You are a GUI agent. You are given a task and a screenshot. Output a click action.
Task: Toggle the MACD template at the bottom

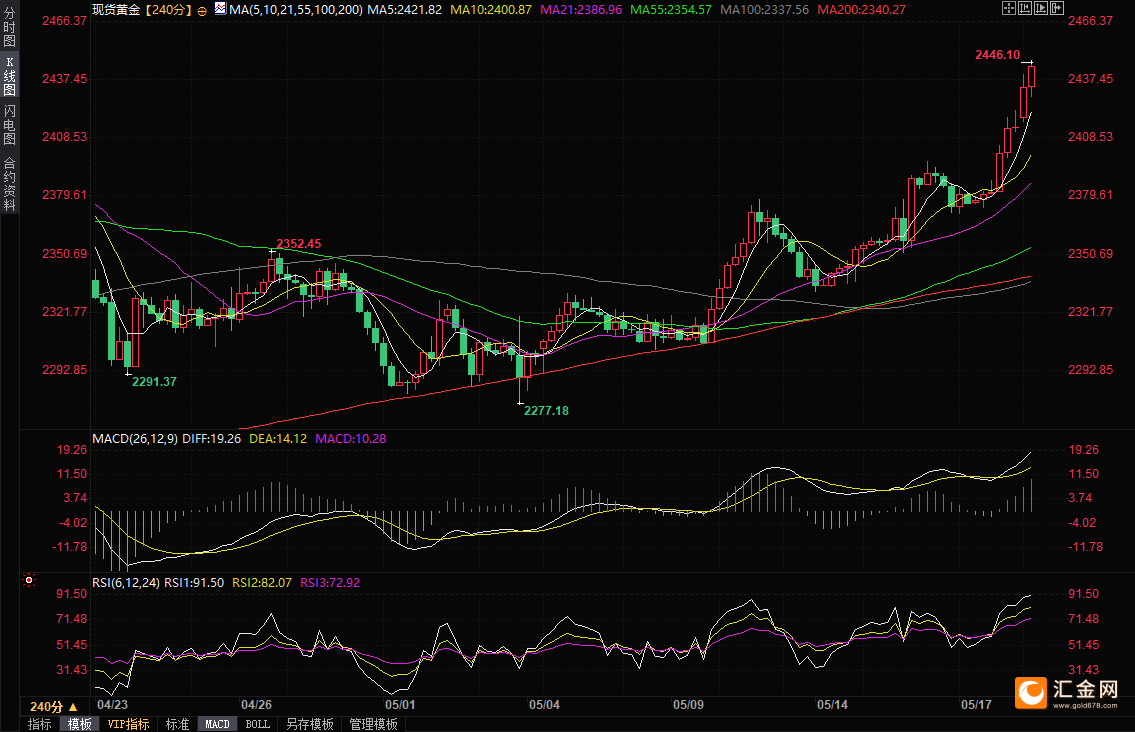(x=217, y=724)
